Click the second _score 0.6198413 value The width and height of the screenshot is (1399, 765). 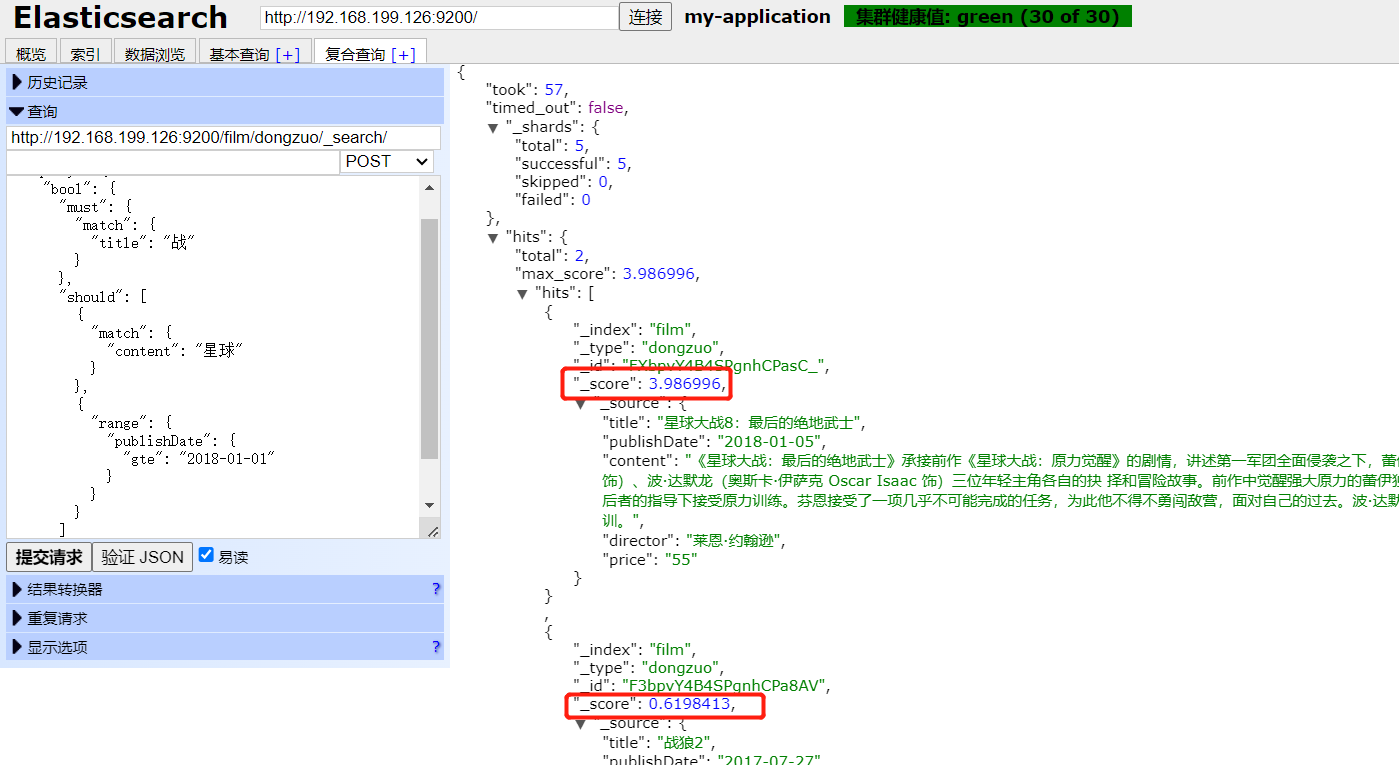[x=690, y=704]
